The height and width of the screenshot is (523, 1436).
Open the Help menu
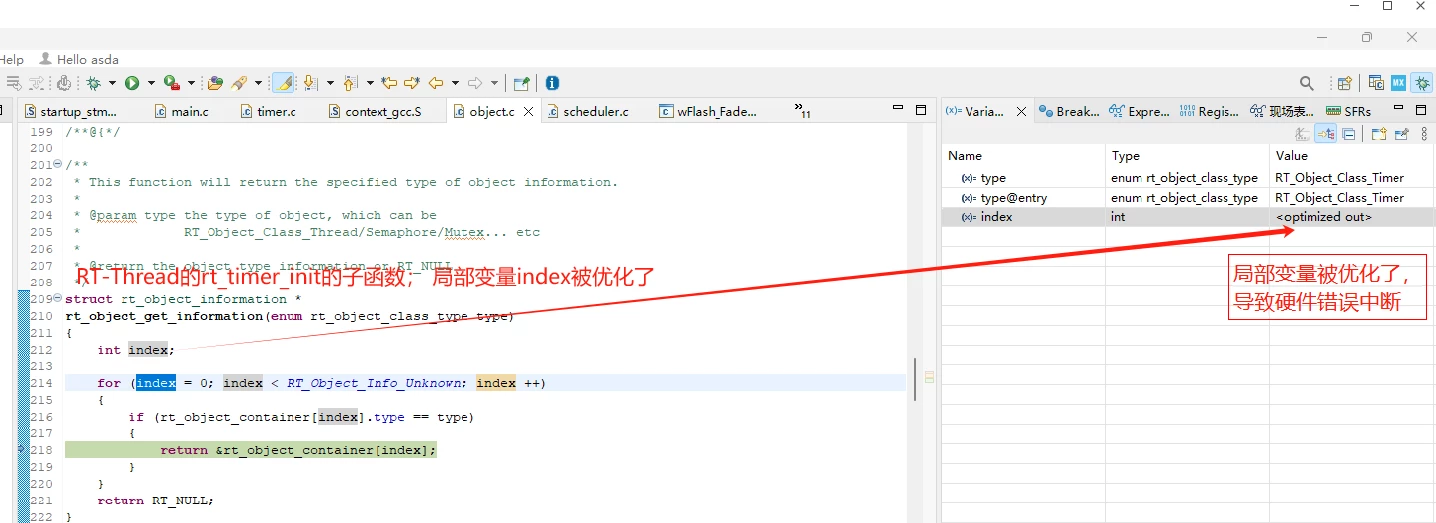click(11, 60)
